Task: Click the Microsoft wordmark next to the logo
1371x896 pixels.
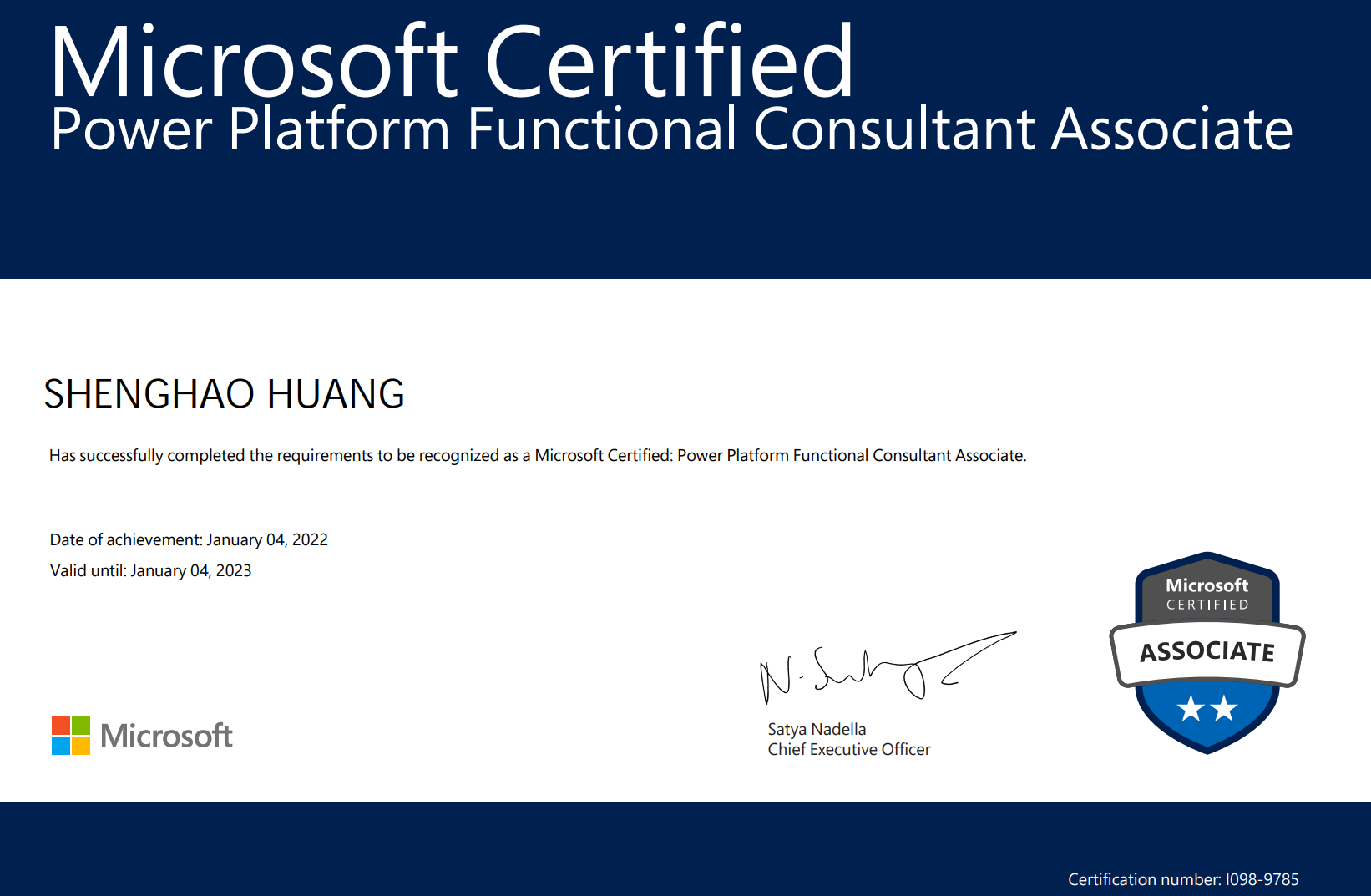Action: pyautogui.click(x=166, y=736)
